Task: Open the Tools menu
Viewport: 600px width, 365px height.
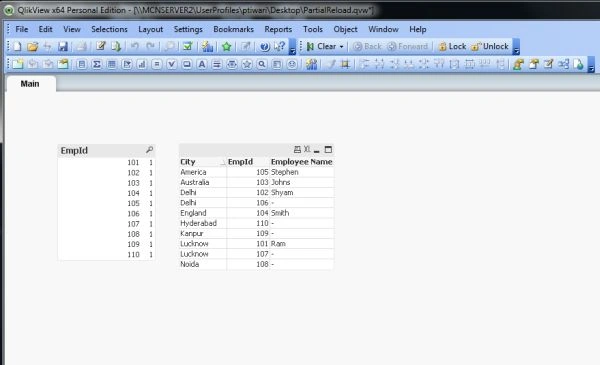Action: pyautogui.click(x=313, y=29)
